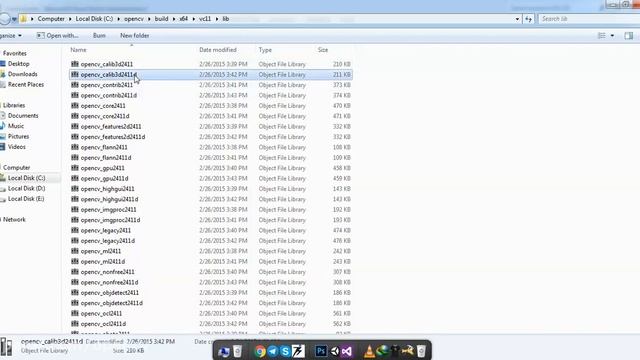Click the first recycle bin icon in dock
This screenshot has width=640, height=360.
(x=237, y=351)
